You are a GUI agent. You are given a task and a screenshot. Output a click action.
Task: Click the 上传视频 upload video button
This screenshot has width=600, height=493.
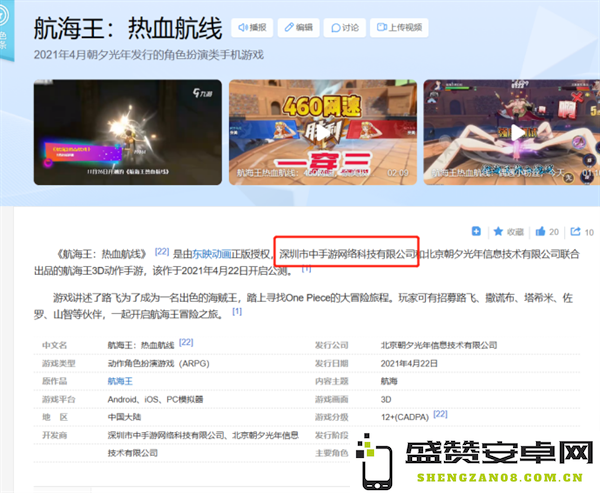pyautogui.click(x=399, y=28)
